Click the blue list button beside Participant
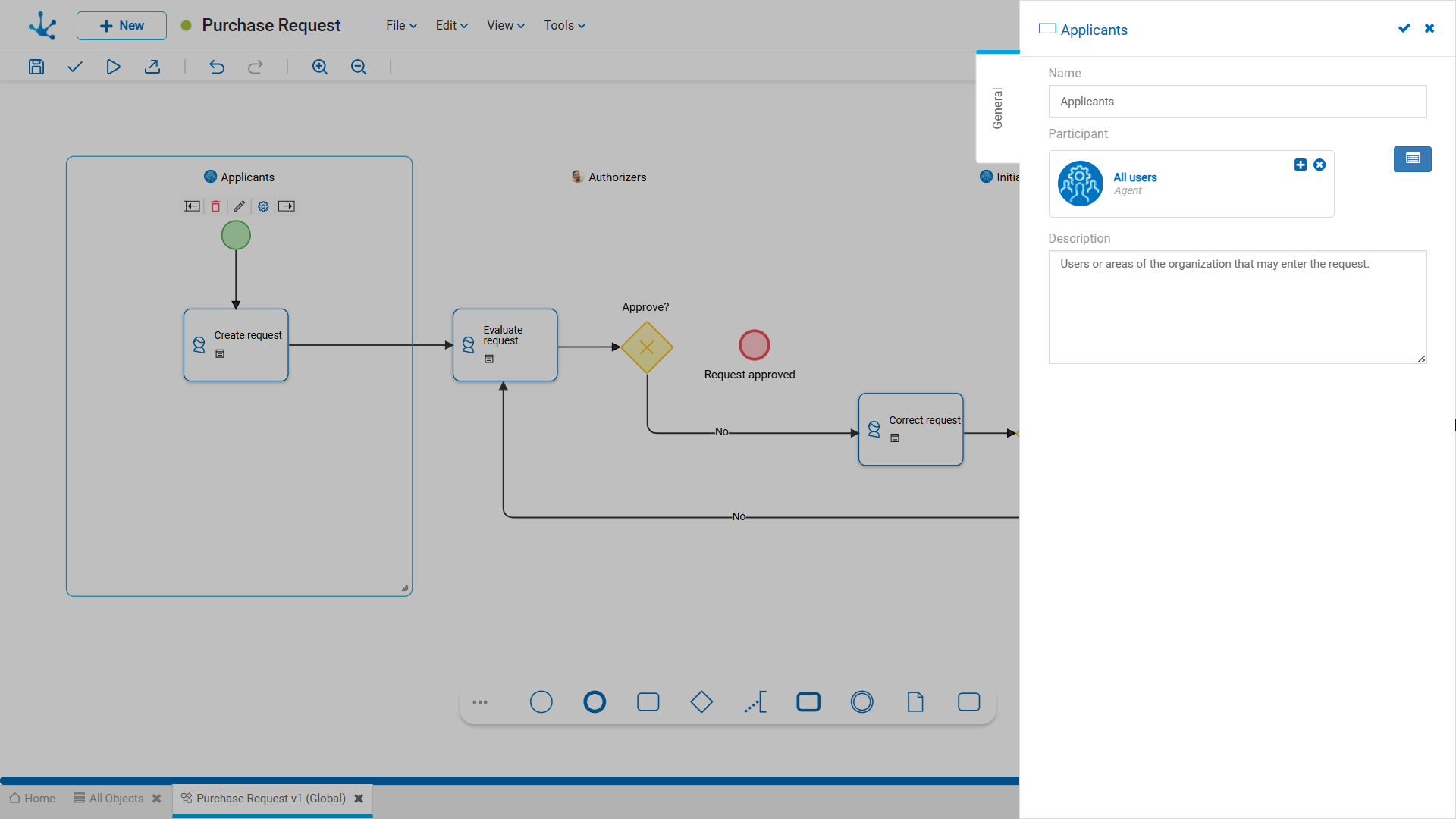Viewport: 1456px width, 819px height. click(1413, 159)
